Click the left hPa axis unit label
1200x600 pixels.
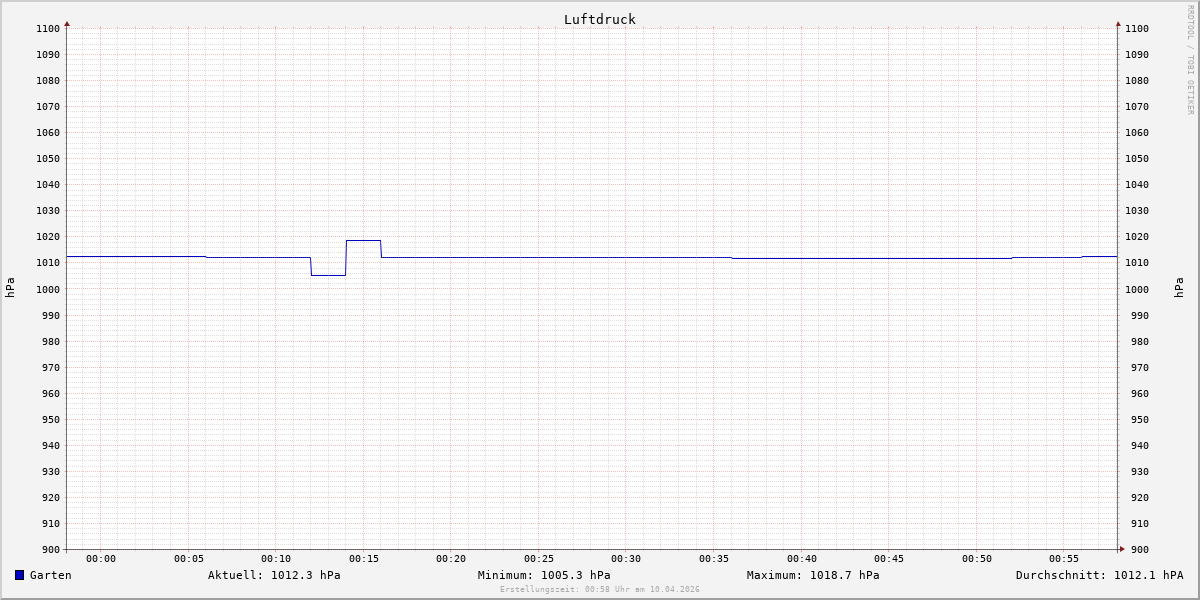tap(10, 288)
